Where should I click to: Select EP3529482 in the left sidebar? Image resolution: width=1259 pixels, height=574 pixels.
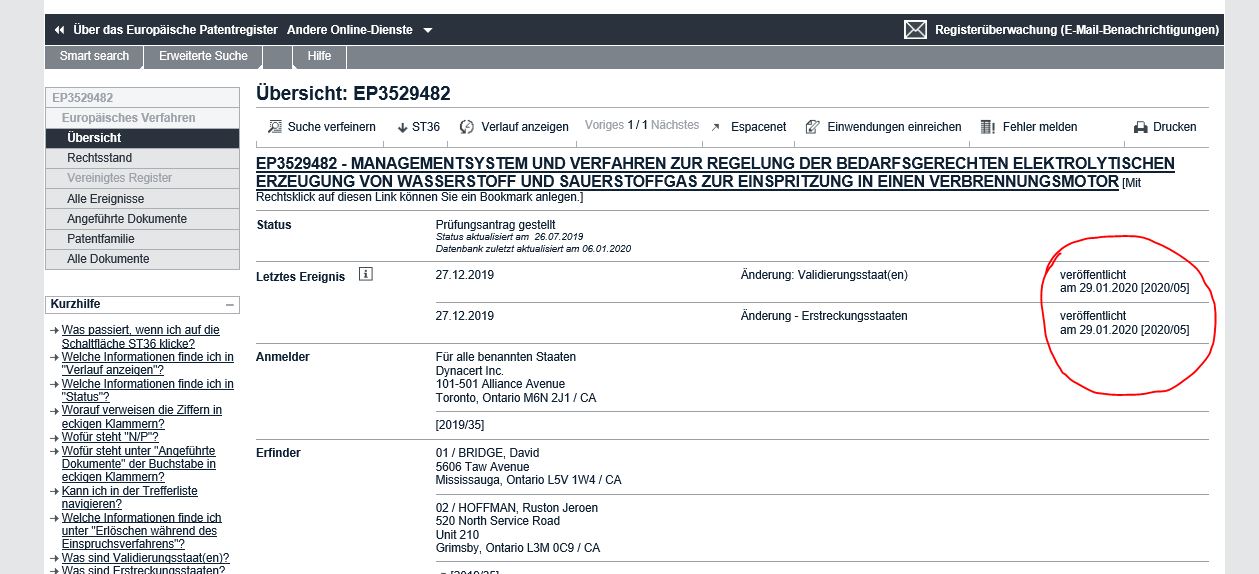pyautogui.click(x=143, y=98)
